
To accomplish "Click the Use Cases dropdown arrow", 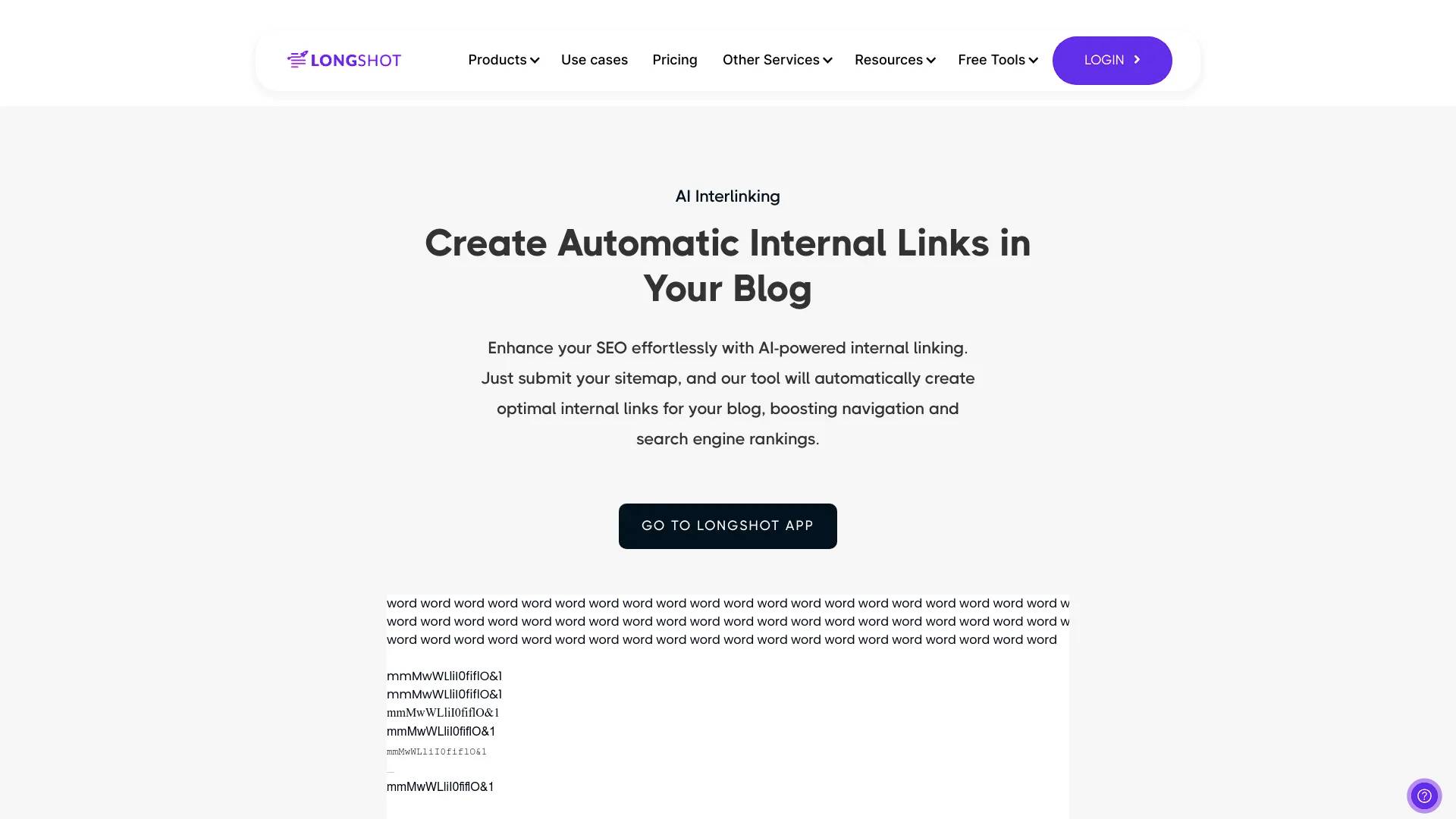I will pyautogui.click(x=594, y=60).
